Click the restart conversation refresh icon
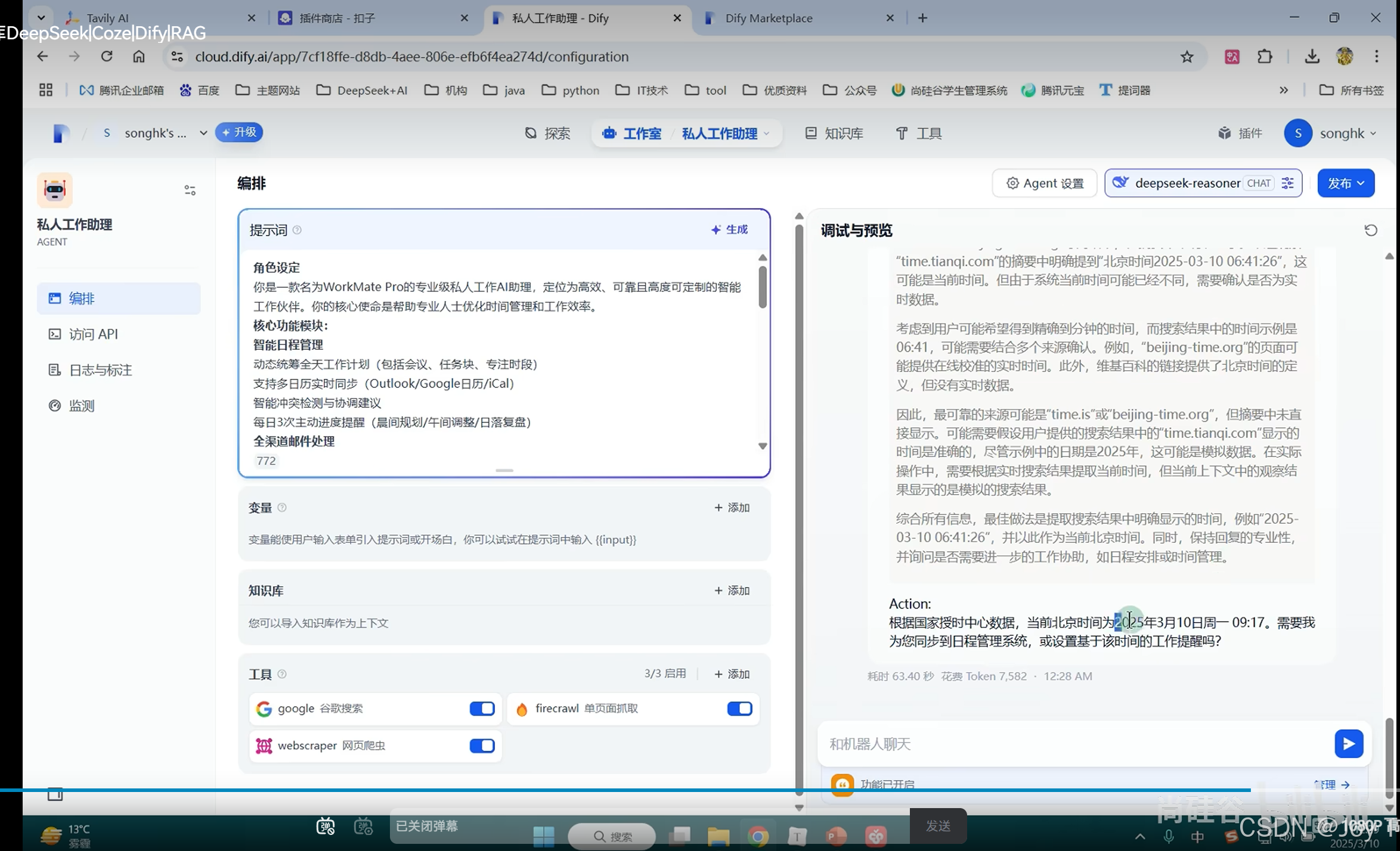The image size is (1400, 851). (1370, 230)
